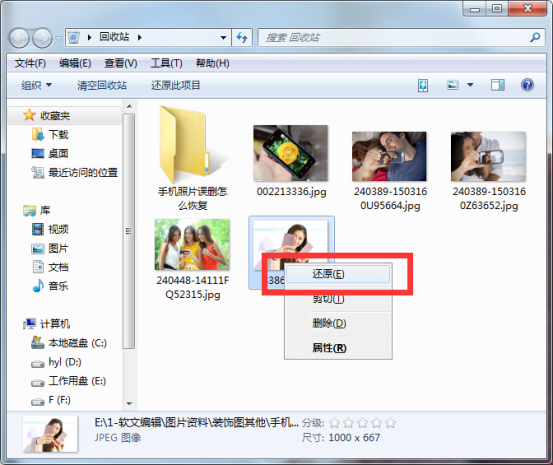553x465 pixels.
Task: Open the view options dropdown arrow
Action: click(x=470, y=85)
